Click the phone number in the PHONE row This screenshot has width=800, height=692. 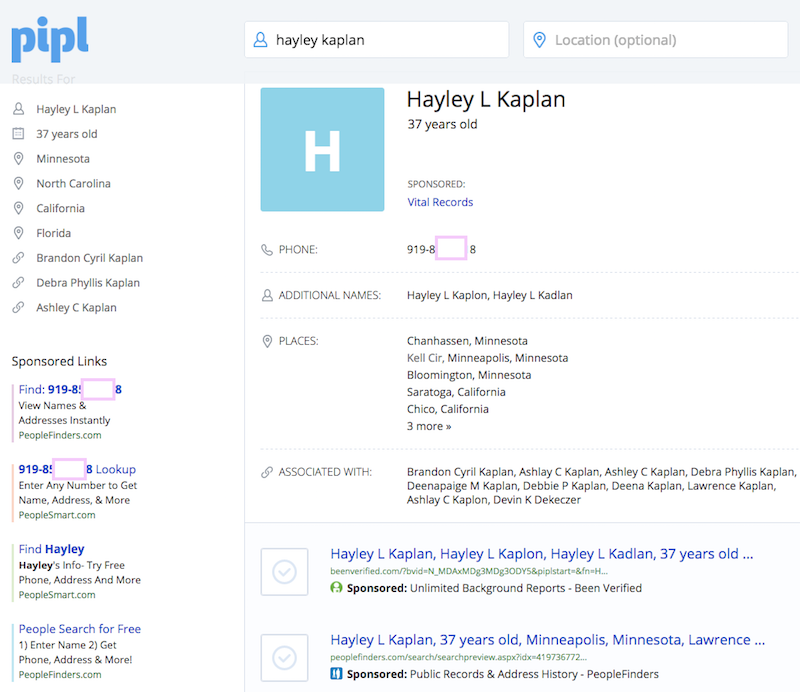(x=441, y=250)
